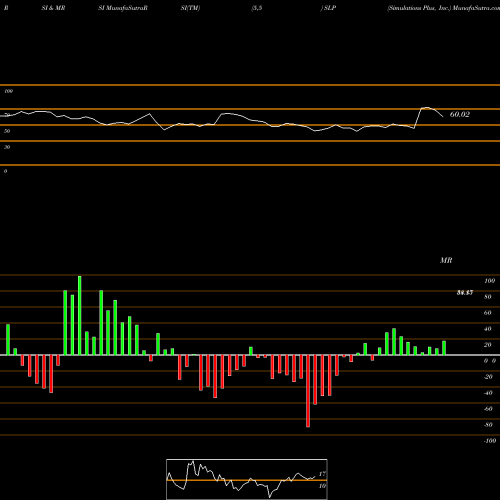This screenshot has width=500, height=500.
Task: Click the -20 label on the MR axis
Action: (x=488, y=377)
